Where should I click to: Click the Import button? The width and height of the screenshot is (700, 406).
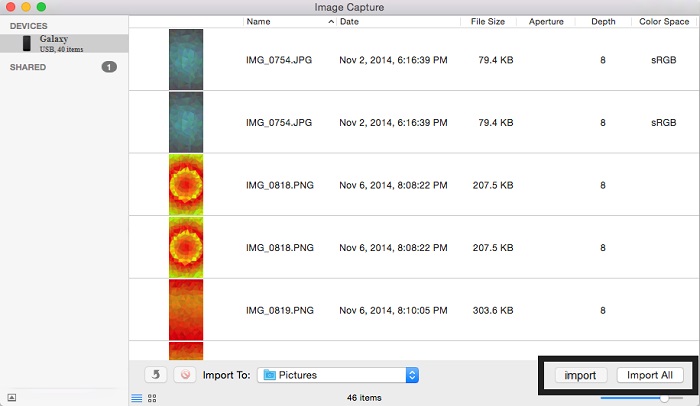[580, 375]
